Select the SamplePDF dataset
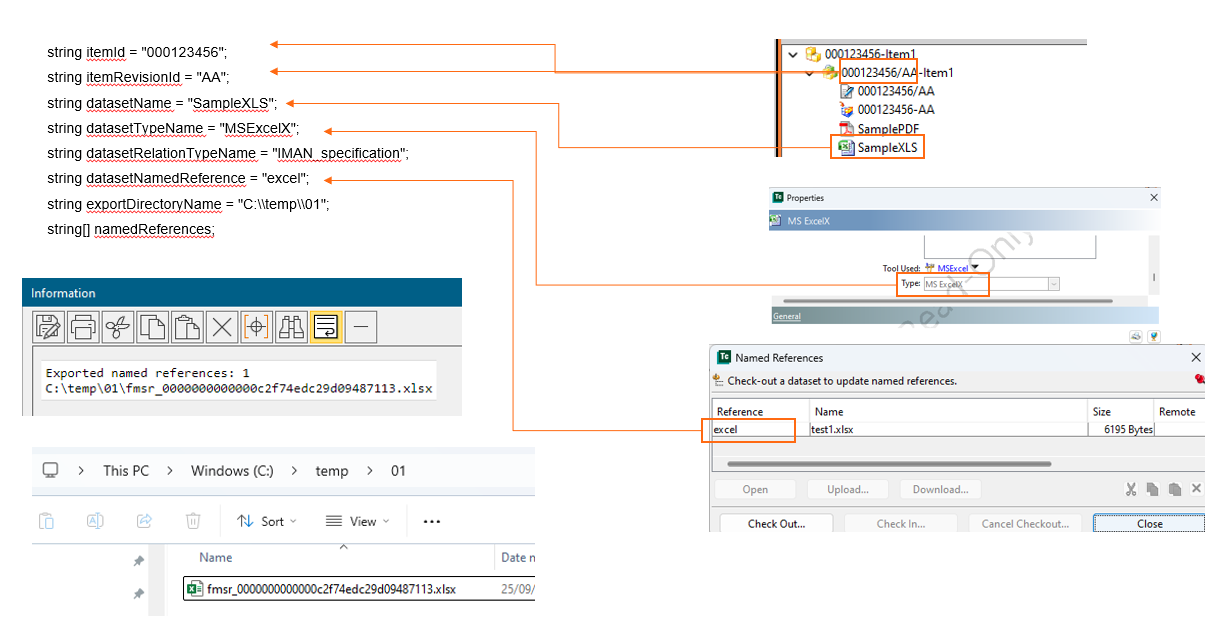This screenshot has height=624, width=1216. pyautogui.click(x=888, y=129)
